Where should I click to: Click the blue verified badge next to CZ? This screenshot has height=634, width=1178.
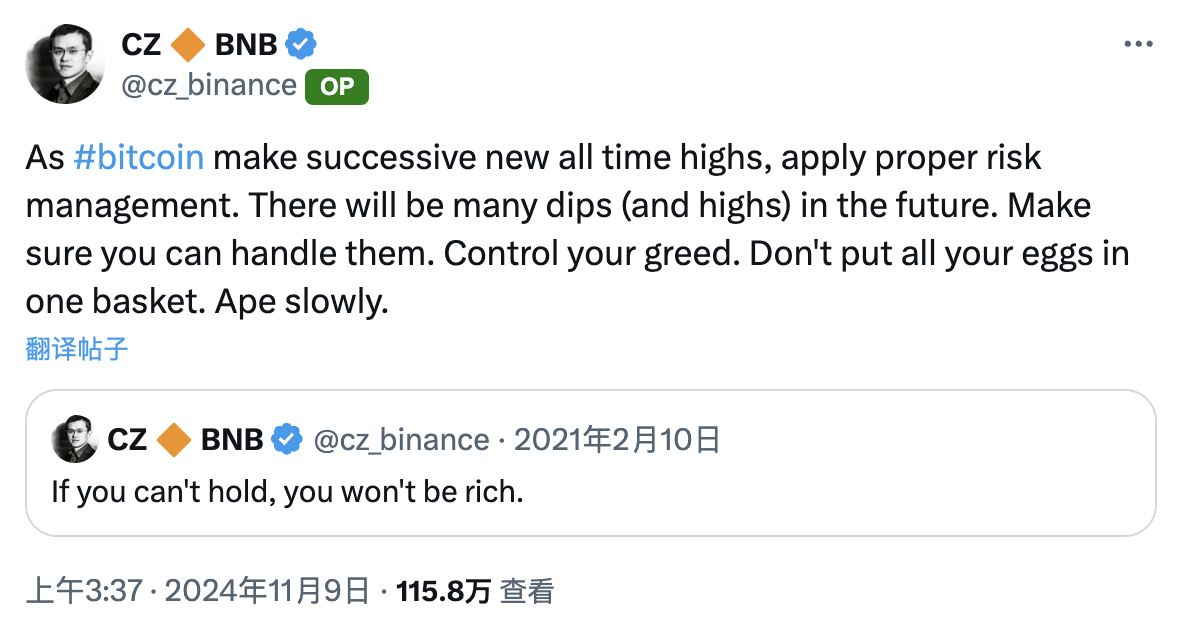click(299, 44)
